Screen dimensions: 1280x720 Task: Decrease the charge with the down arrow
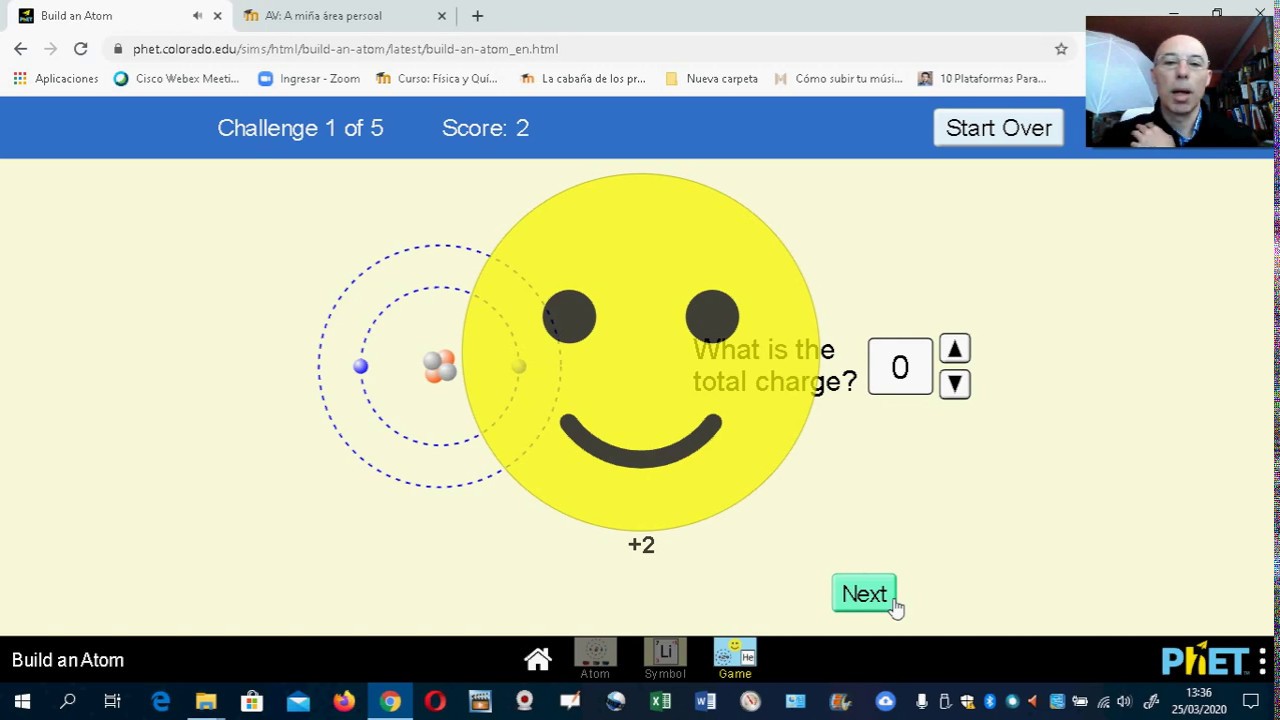point(955,384)
